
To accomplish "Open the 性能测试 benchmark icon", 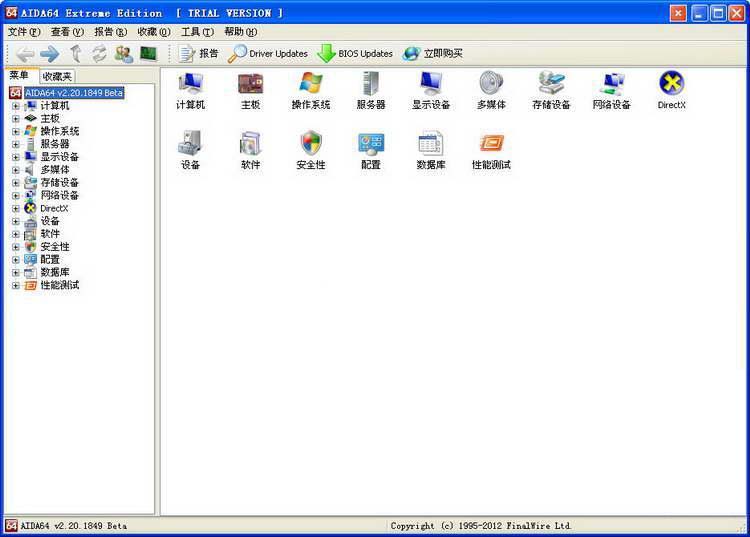I will tap(491, 144).
